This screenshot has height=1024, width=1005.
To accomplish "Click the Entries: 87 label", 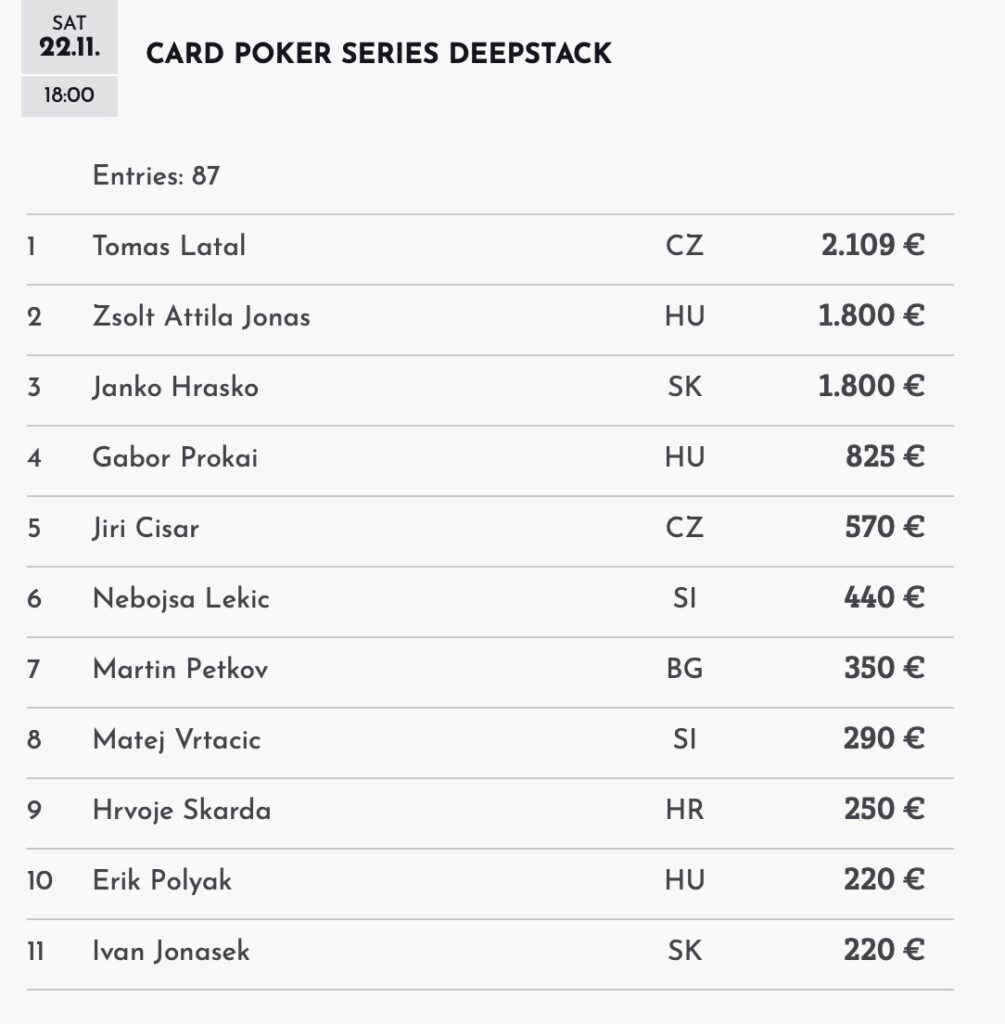I will point(156,177).
